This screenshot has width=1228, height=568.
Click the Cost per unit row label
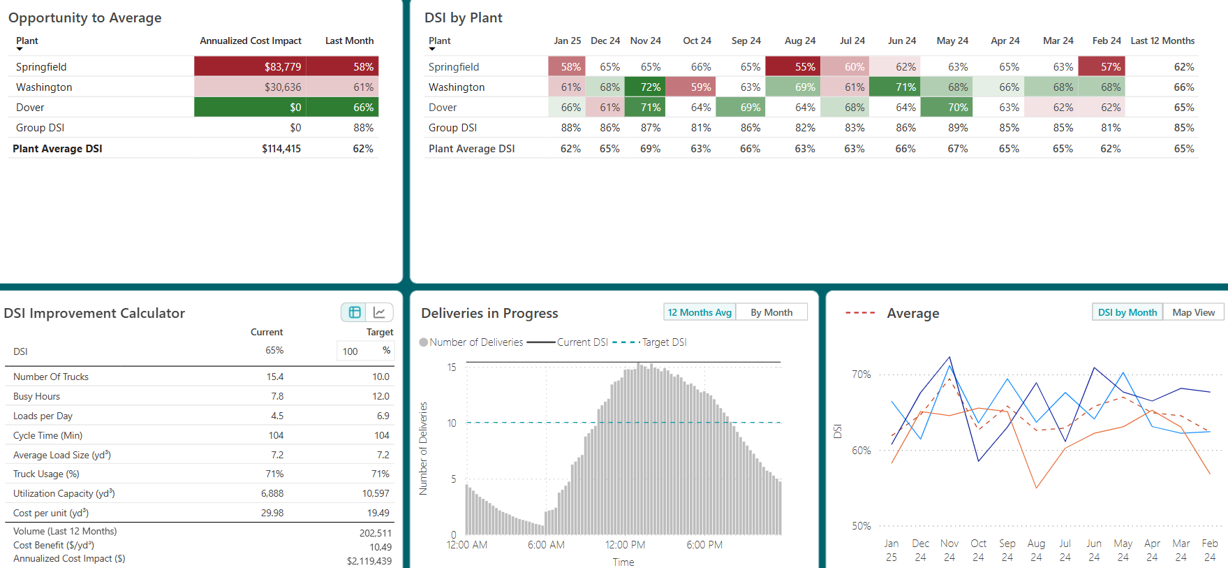(51, 513)
